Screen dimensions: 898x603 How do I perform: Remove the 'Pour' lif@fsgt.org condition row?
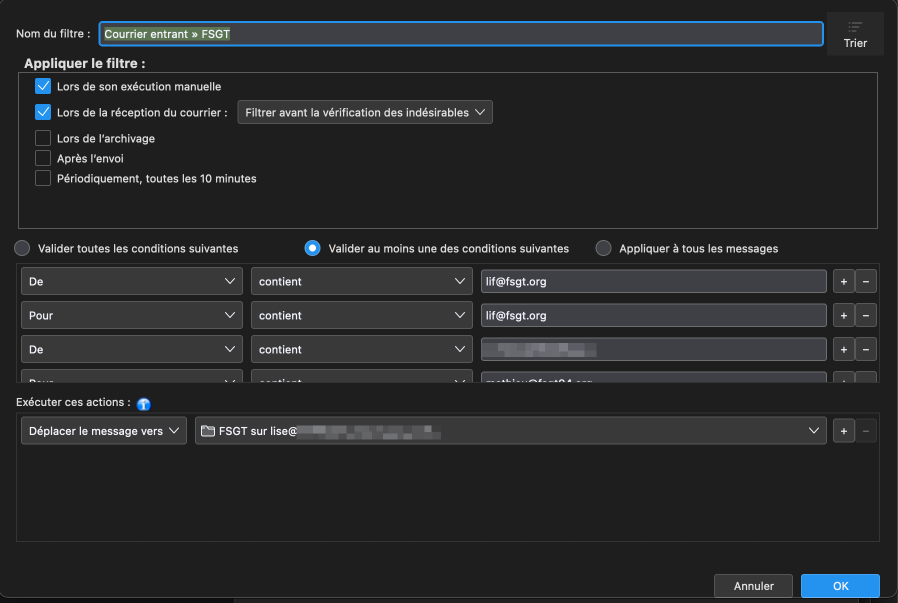(865, 316)
